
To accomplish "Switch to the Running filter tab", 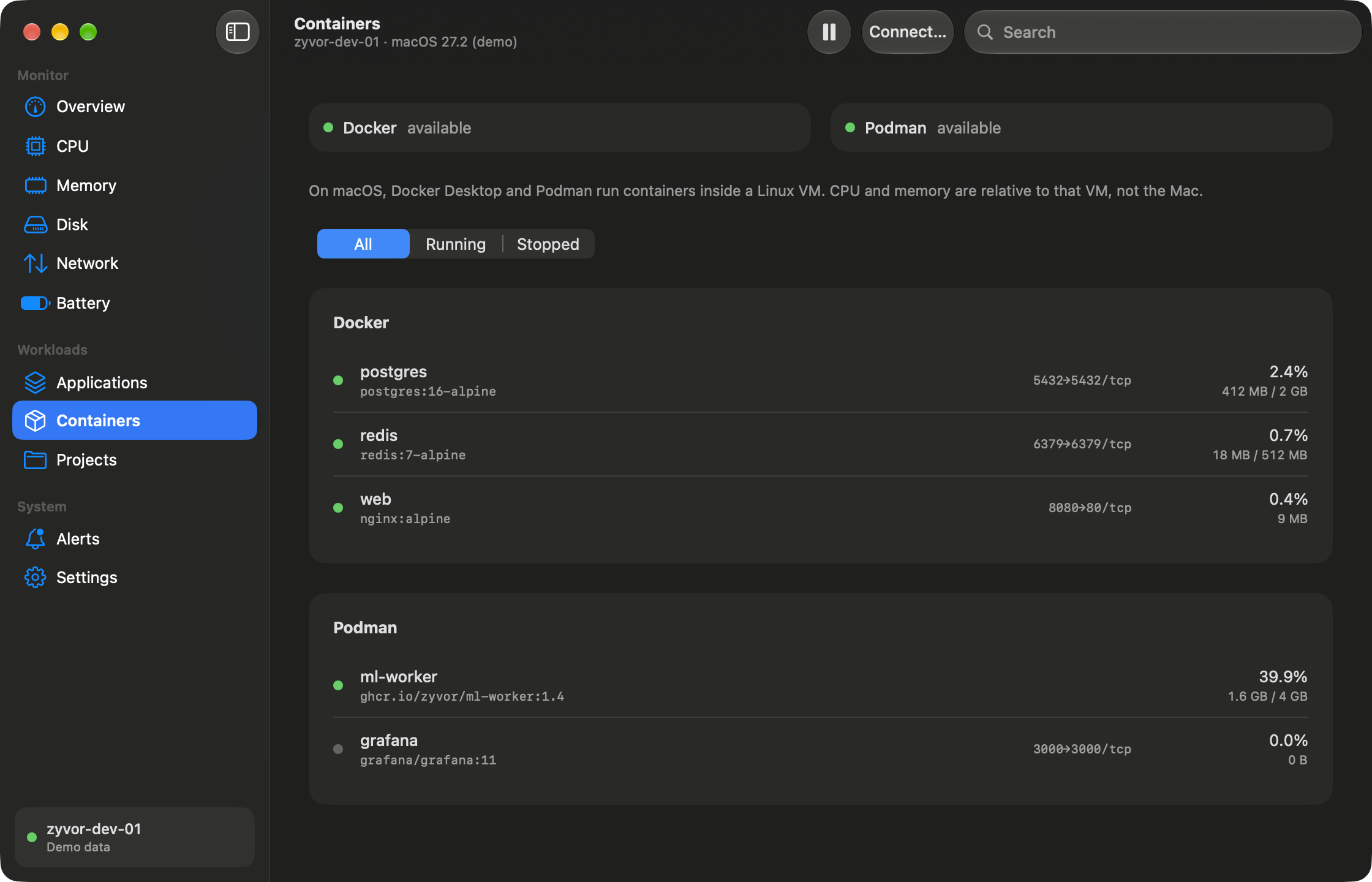I will [x=456, y=244].
